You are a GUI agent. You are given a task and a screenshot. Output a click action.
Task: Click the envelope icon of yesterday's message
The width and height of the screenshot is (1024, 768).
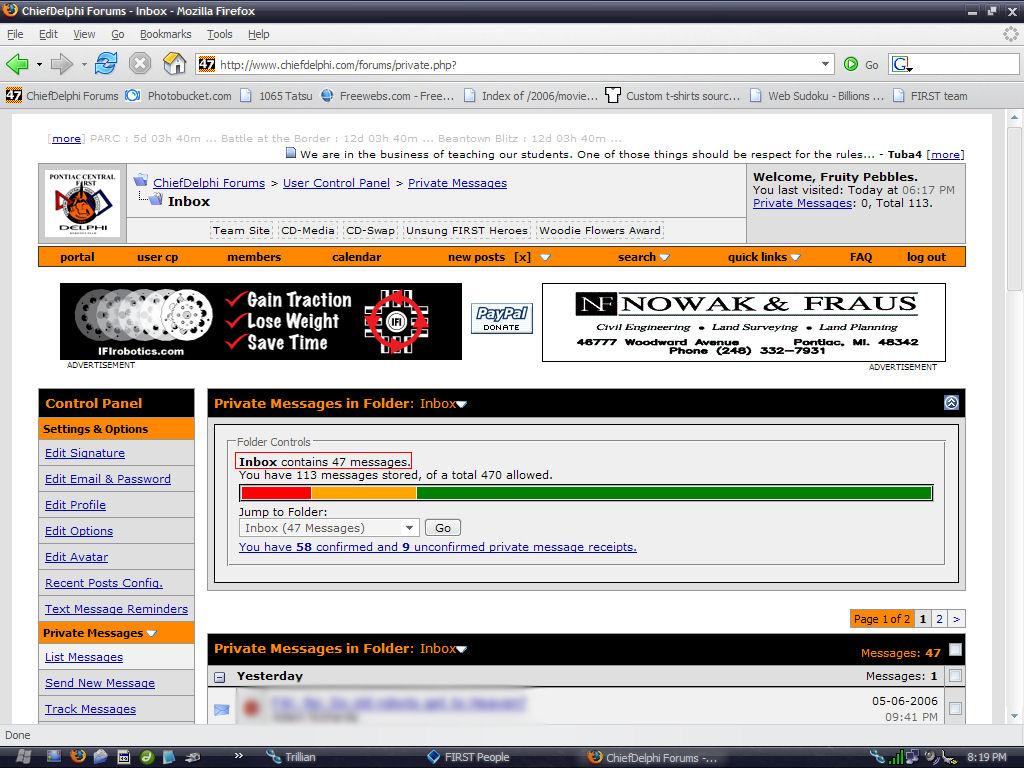pyautogui.click(x=221, y=709)
